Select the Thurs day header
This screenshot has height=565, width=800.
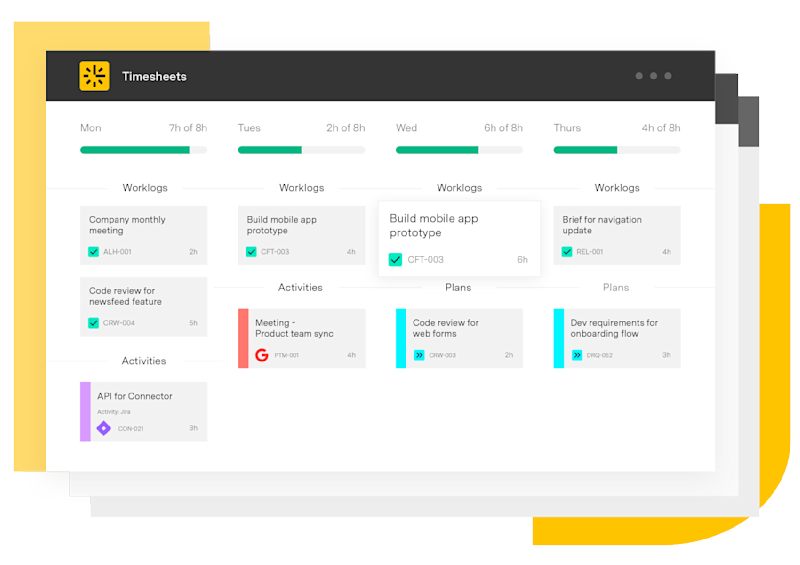(x=567, y=128)
